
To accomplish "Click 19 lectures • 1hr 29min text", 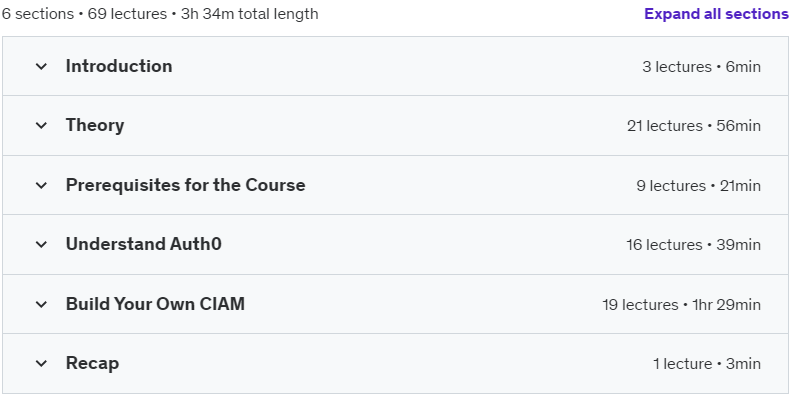I will (682, 305).
